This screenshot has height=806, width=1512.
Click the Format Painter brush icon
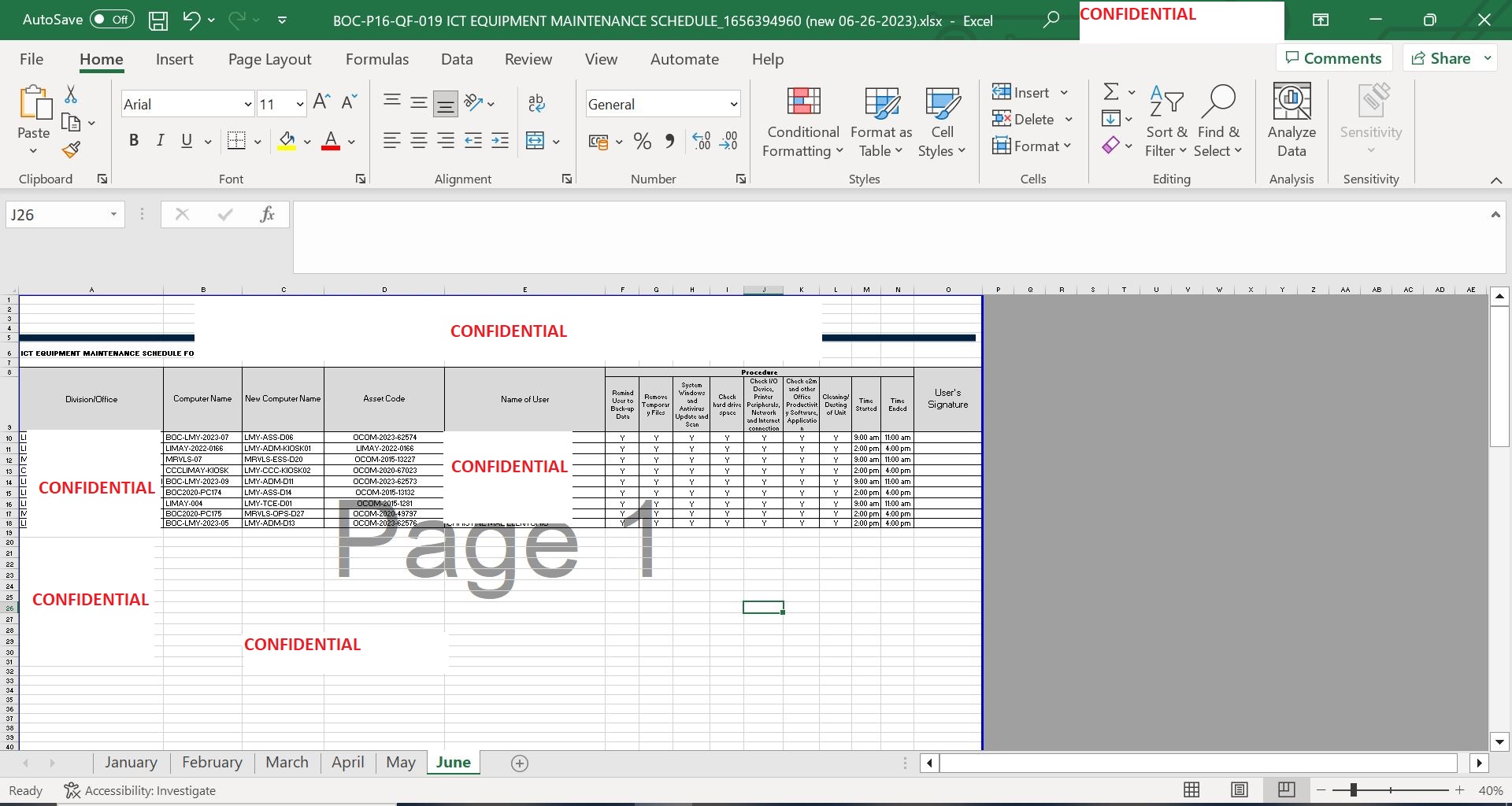71,150
